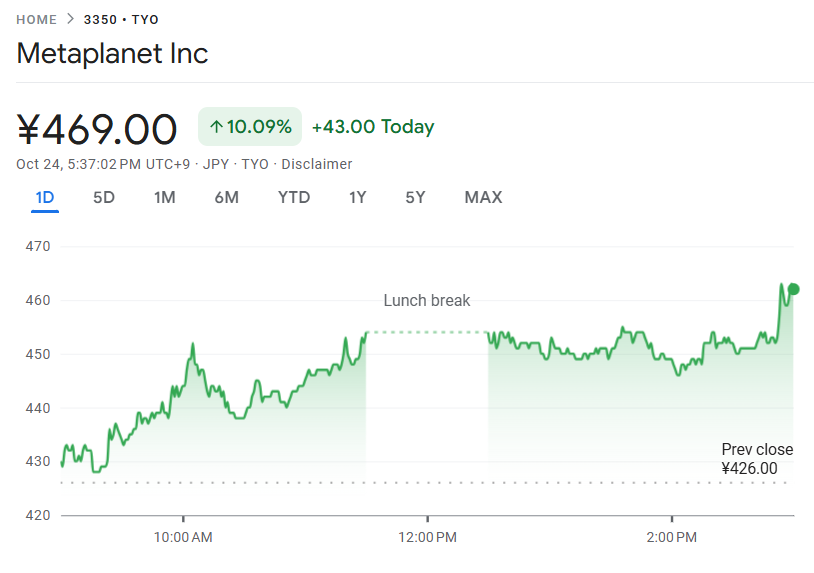Show the MAX range chart
This screenshot has height=573, width=814.
point(483,197)
